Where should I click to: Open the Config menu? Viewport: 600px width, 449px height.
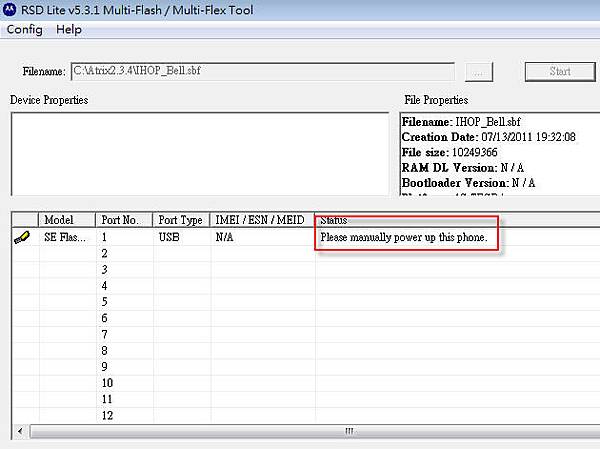(24, 29)
